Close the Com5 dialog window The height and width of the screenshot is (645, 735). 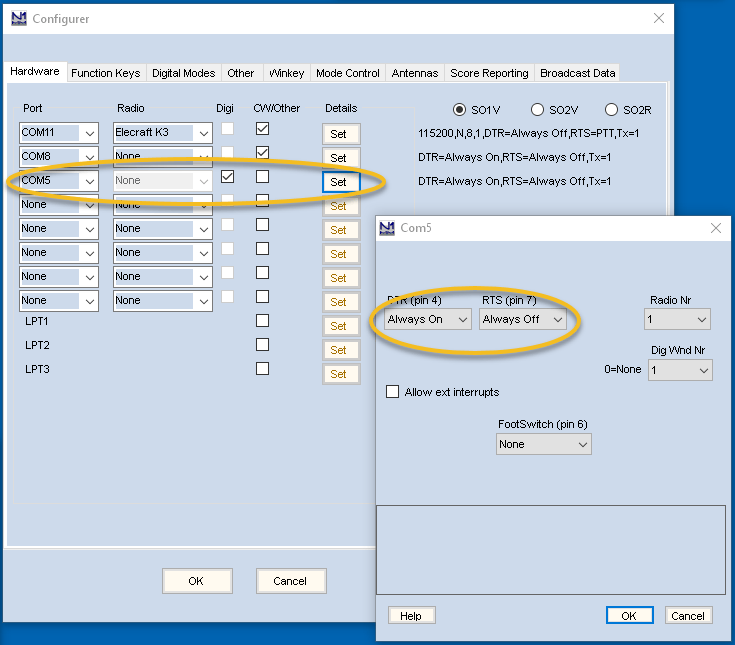(716, 228)
